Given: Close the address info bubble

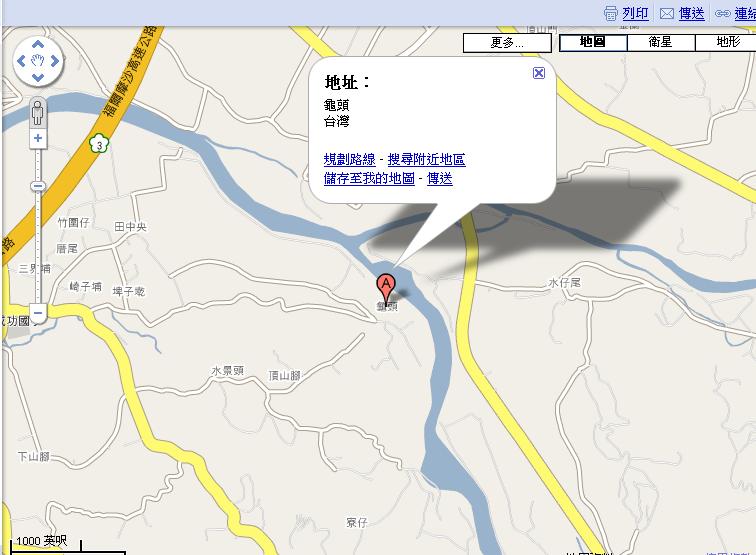Looking at the screenshot, I should tap(539, 73).
